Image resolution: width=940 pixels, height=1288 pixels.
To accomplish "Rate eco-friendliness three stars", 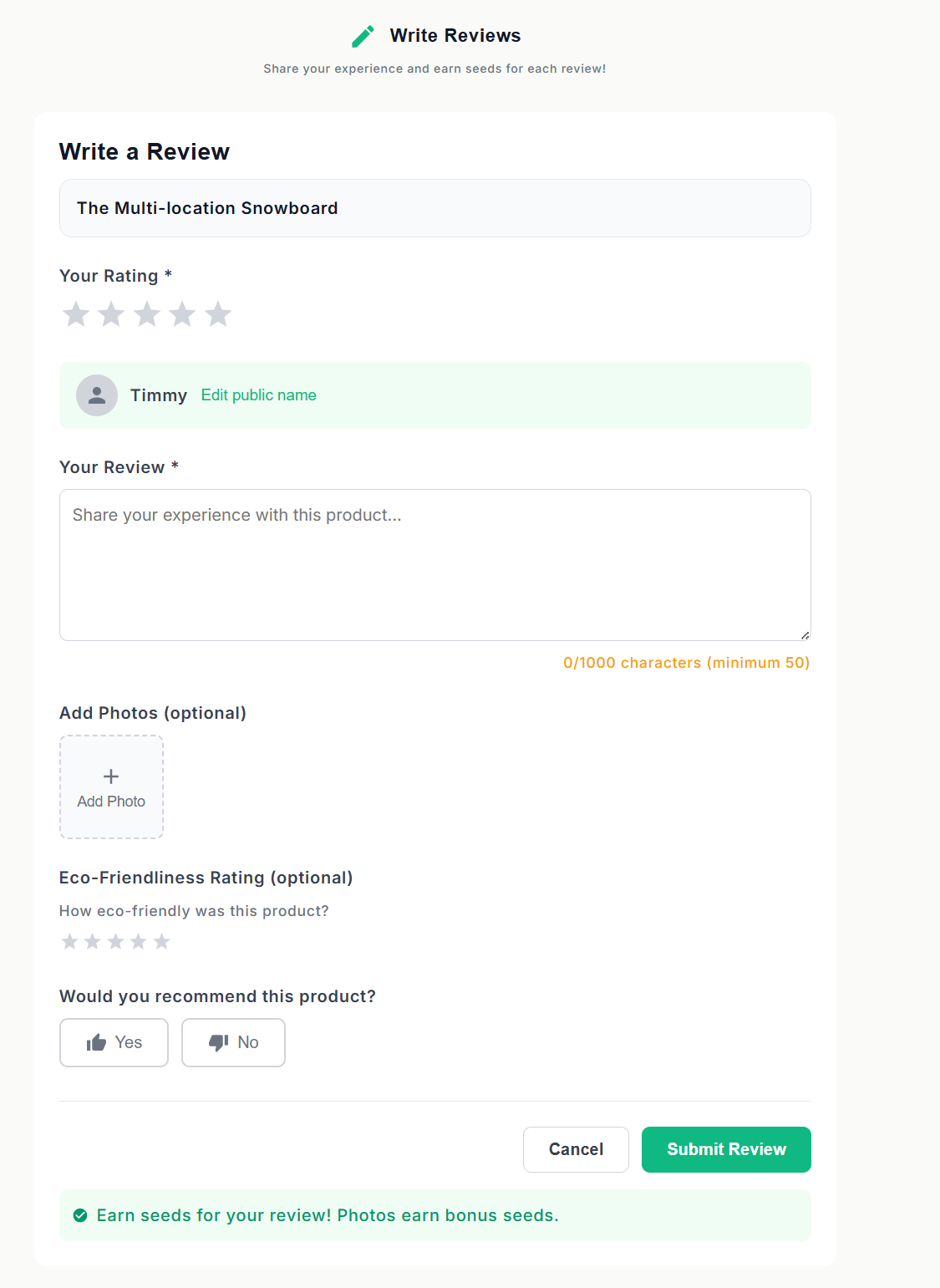I will tap(116, 942).
